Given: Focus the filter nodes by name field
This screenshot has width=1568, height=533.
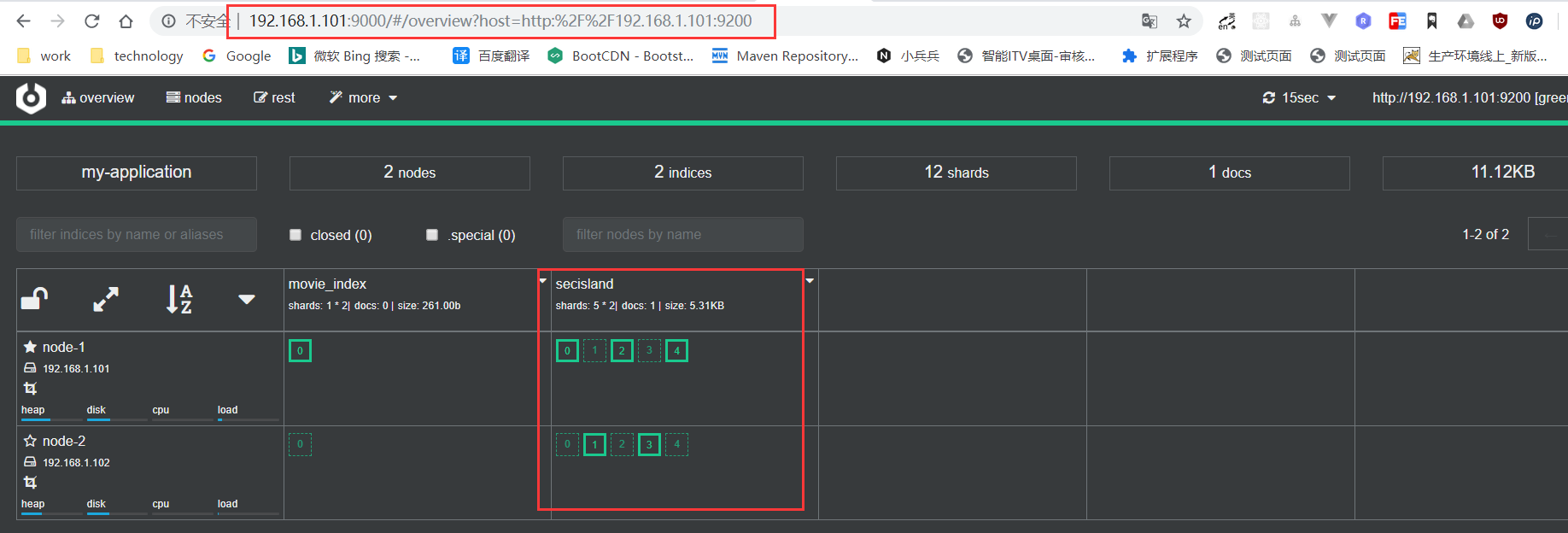Looking at the screenshot, I should [x=683, y=234].
